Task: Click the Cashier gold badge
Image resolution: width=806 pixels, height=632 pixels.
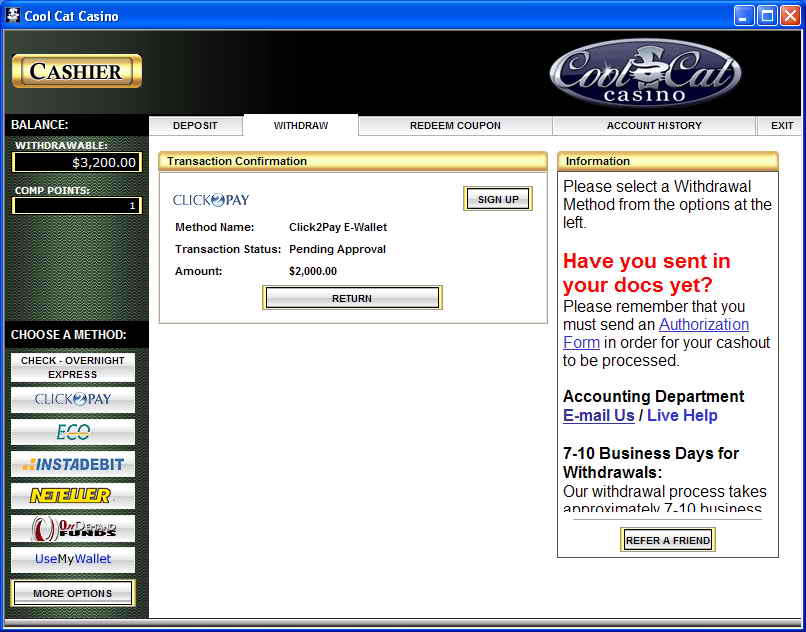Action: point(77,71)
